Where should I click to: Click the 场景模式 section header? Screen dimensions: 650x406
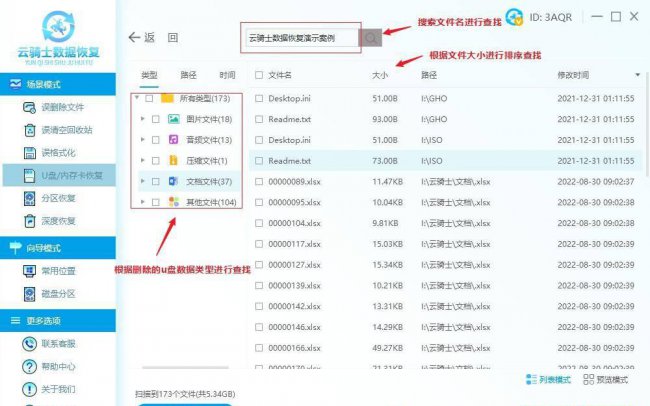tap(58, 84)
